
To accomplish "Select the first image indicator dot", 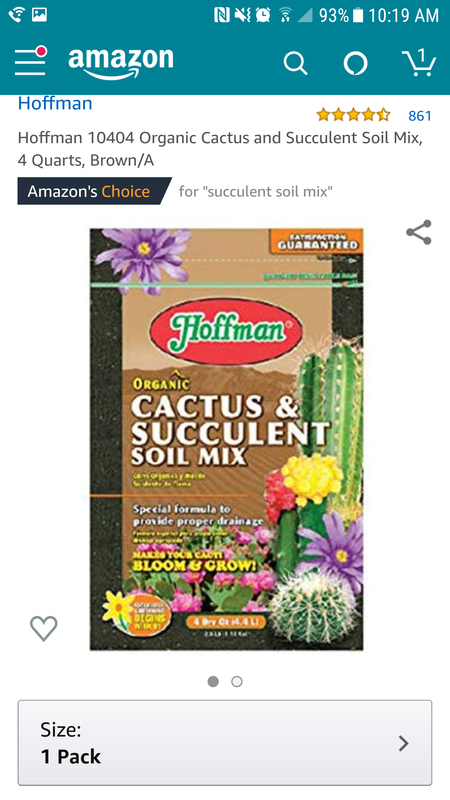I will 213,682.
